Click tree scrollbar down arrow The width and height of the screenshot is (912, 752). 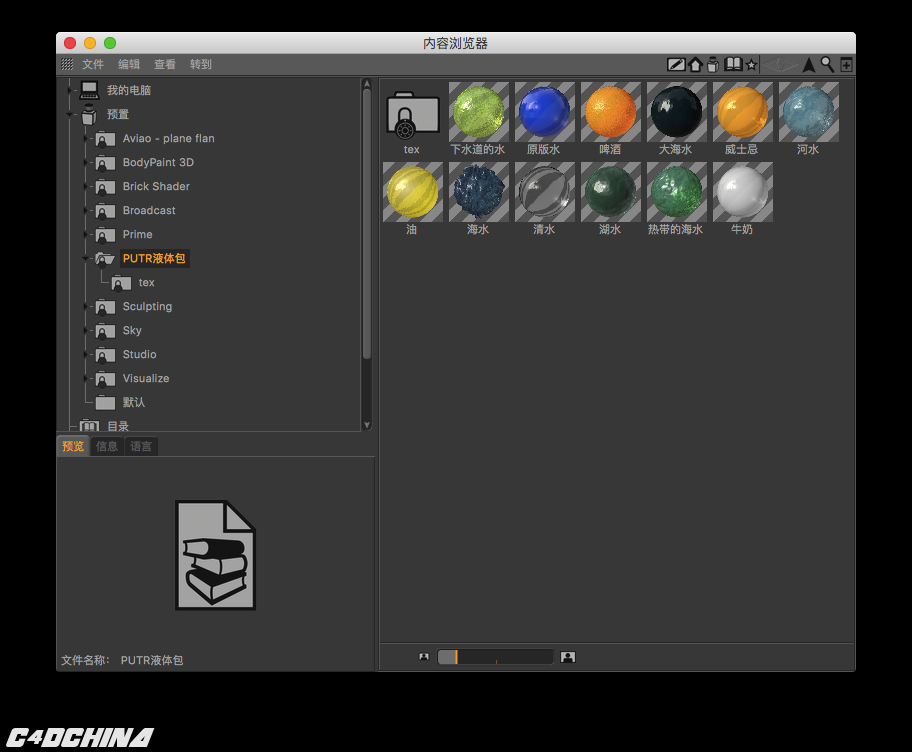click(x=367, y=425)
